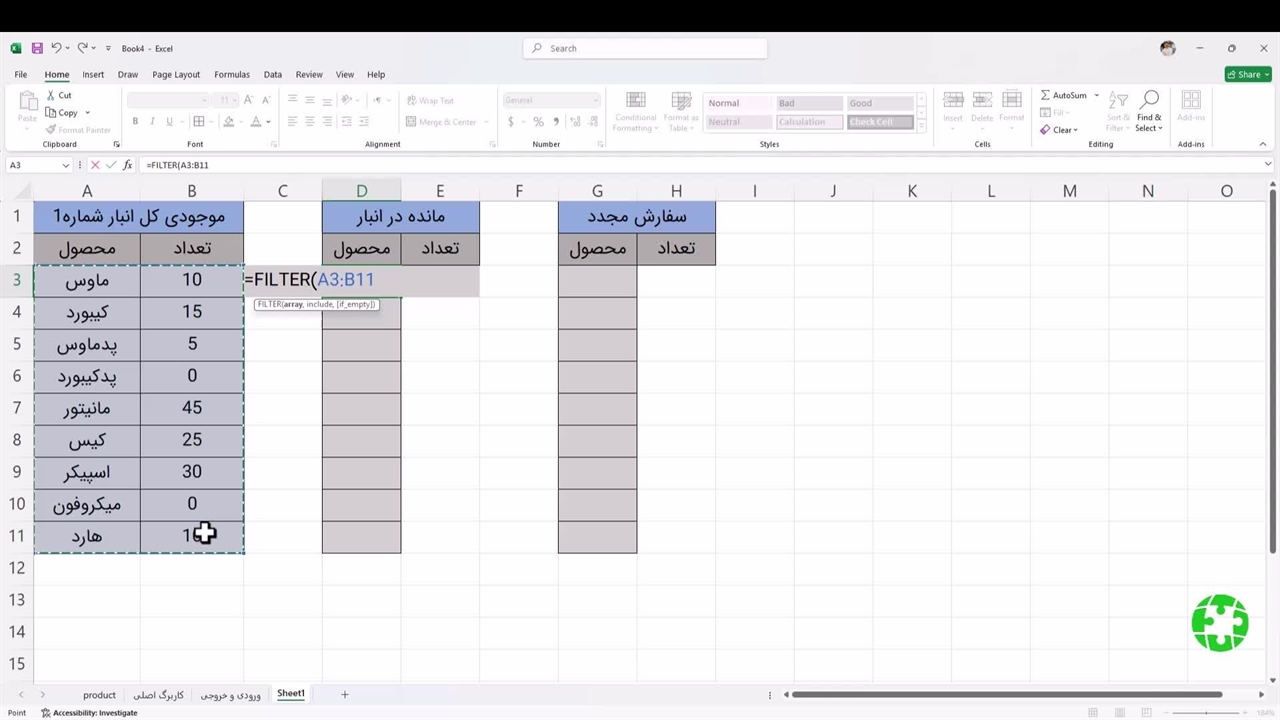The width and height of the screenshot is (1280, 720).
Task: Click the Save icon in title bar
Action: [37, 48]
